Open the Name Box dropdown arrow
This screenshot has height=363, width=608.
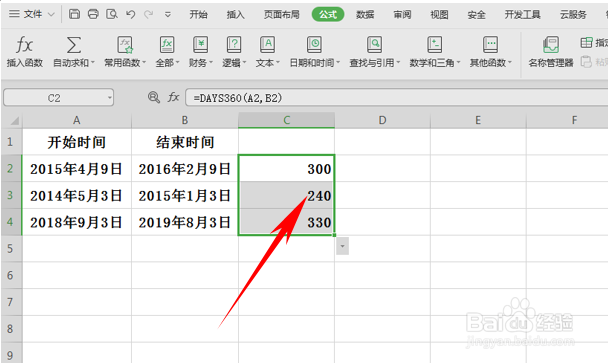(x=109, y=98)
